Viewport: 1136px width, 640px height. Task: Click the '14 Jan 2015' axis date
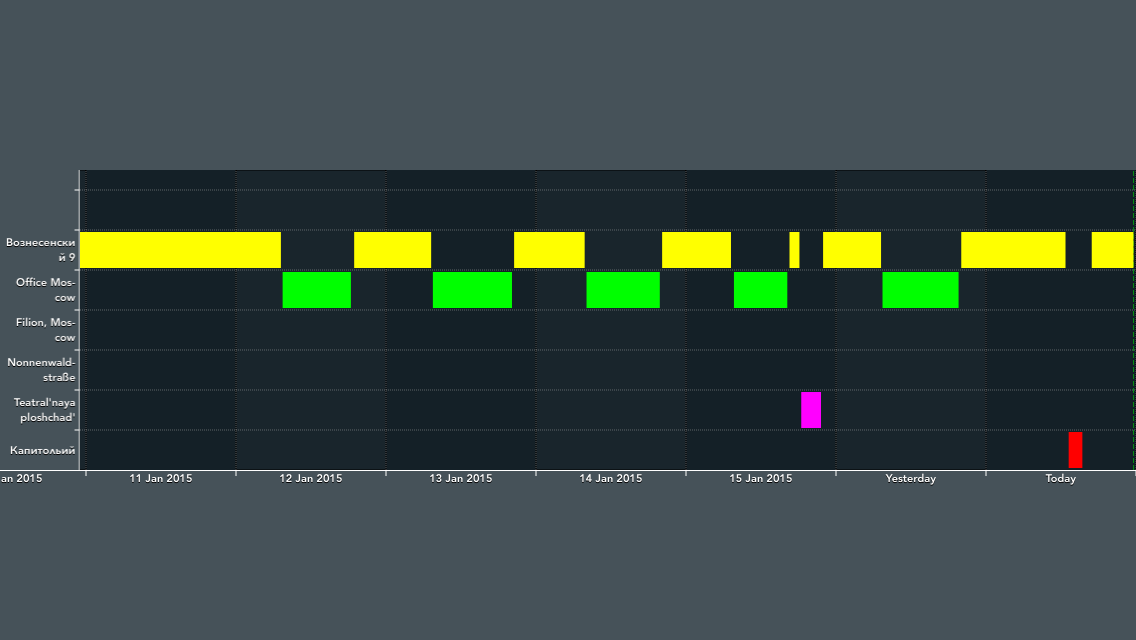pos(611,478)
